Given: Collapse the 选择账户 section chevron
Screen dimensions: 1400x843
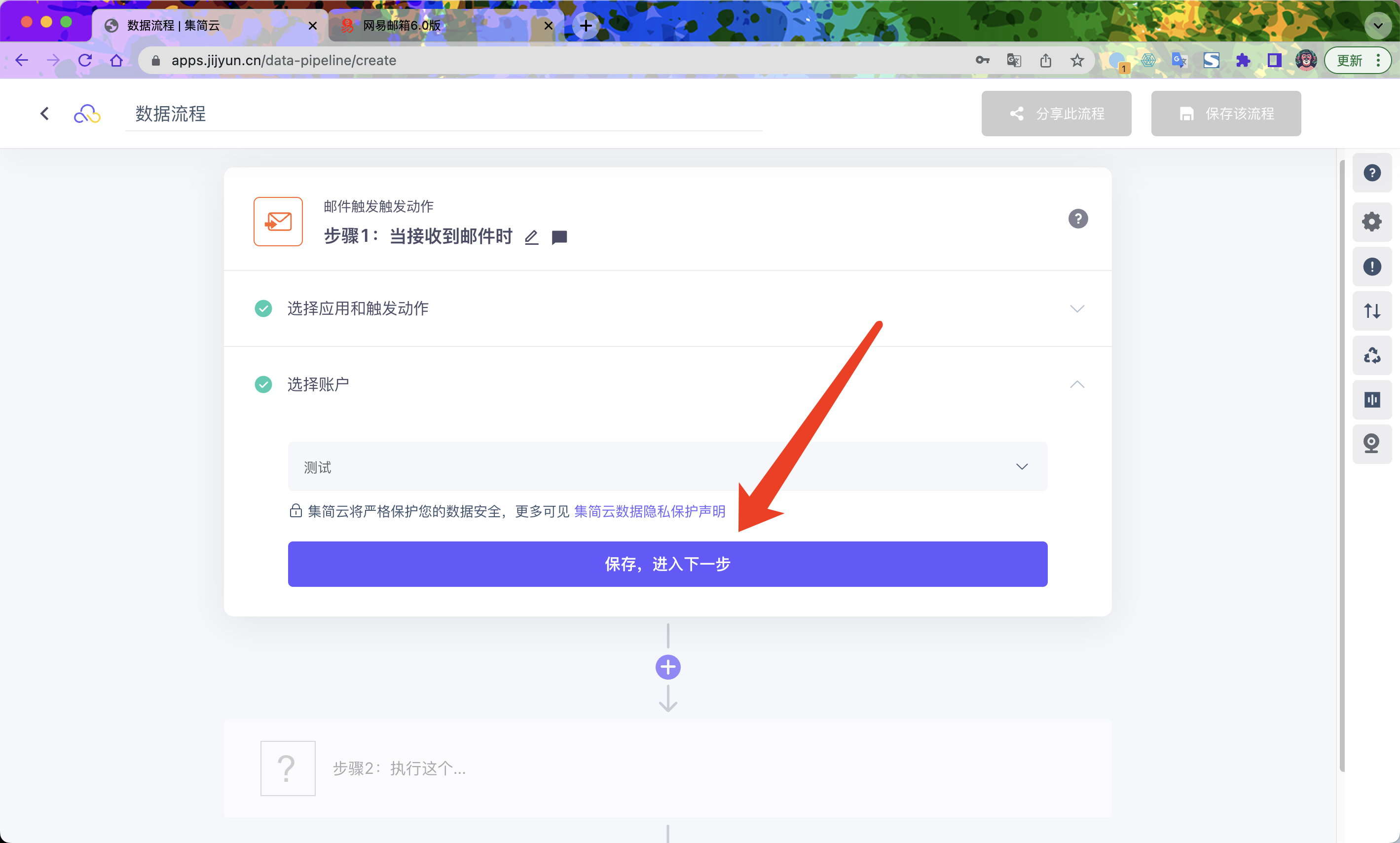Looking at the screenshot, I should tap(1076, 384).
